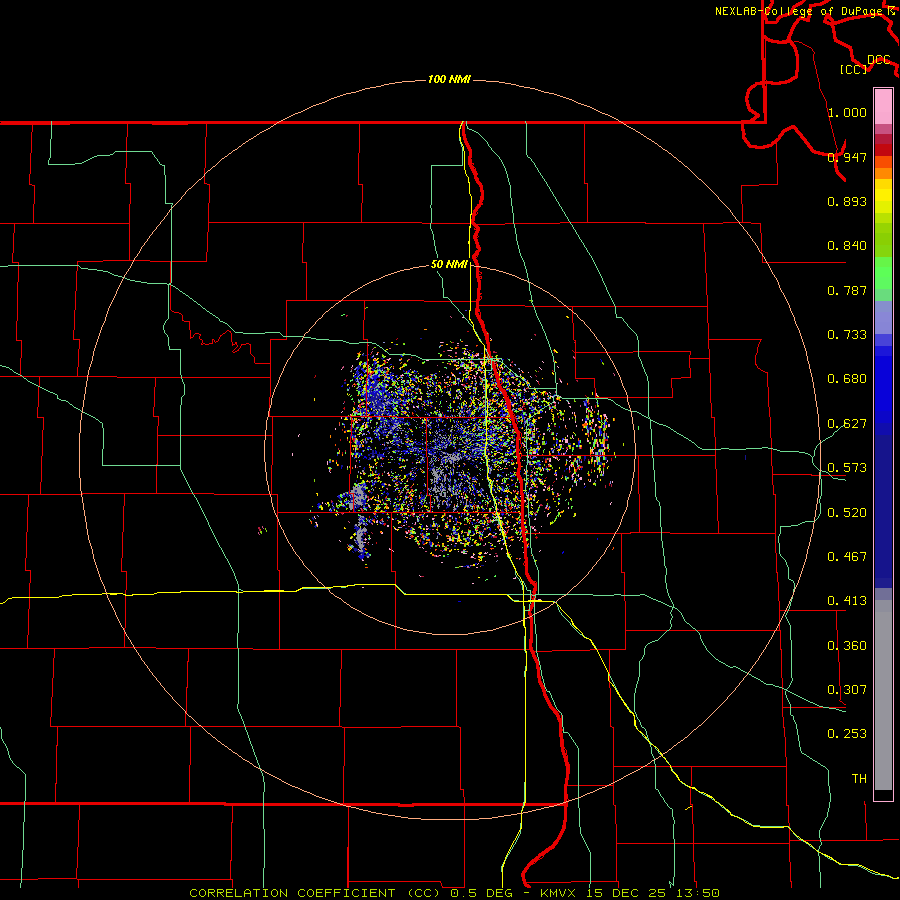The image size is (900, 900).
Task: Click the NEXLAB-College of DuPage label
Action: (x=801, y=11)
